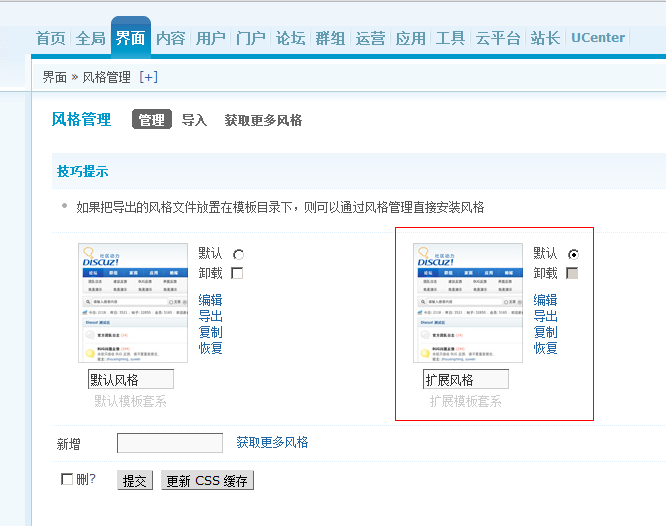Click 恢复 link for 扩展风格
This screenshot has width=666, height=526.
[546, 348]
